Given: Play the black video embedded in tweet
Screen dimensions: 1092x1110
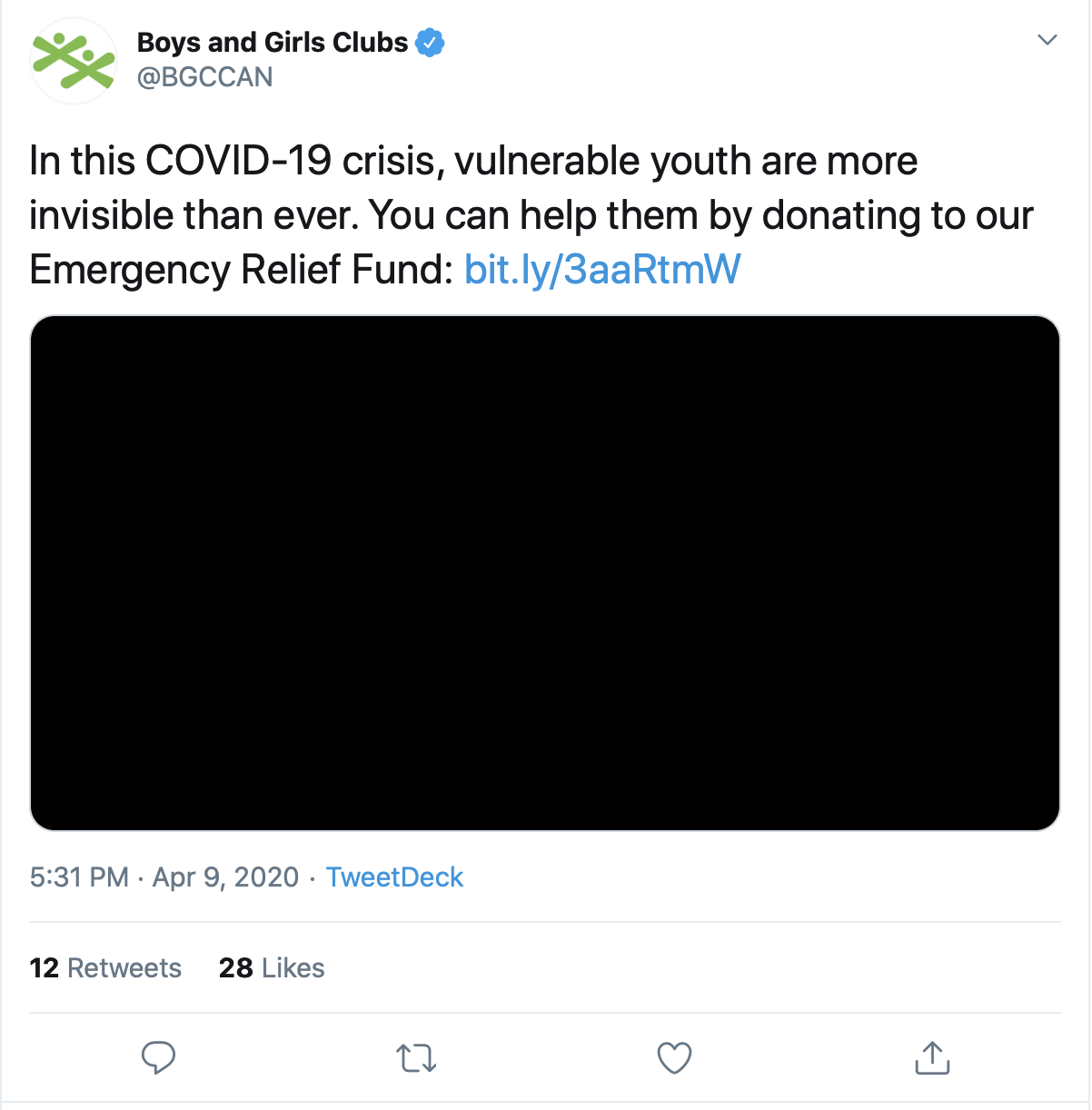Looking at the screenshot, I should pos(545,573).
